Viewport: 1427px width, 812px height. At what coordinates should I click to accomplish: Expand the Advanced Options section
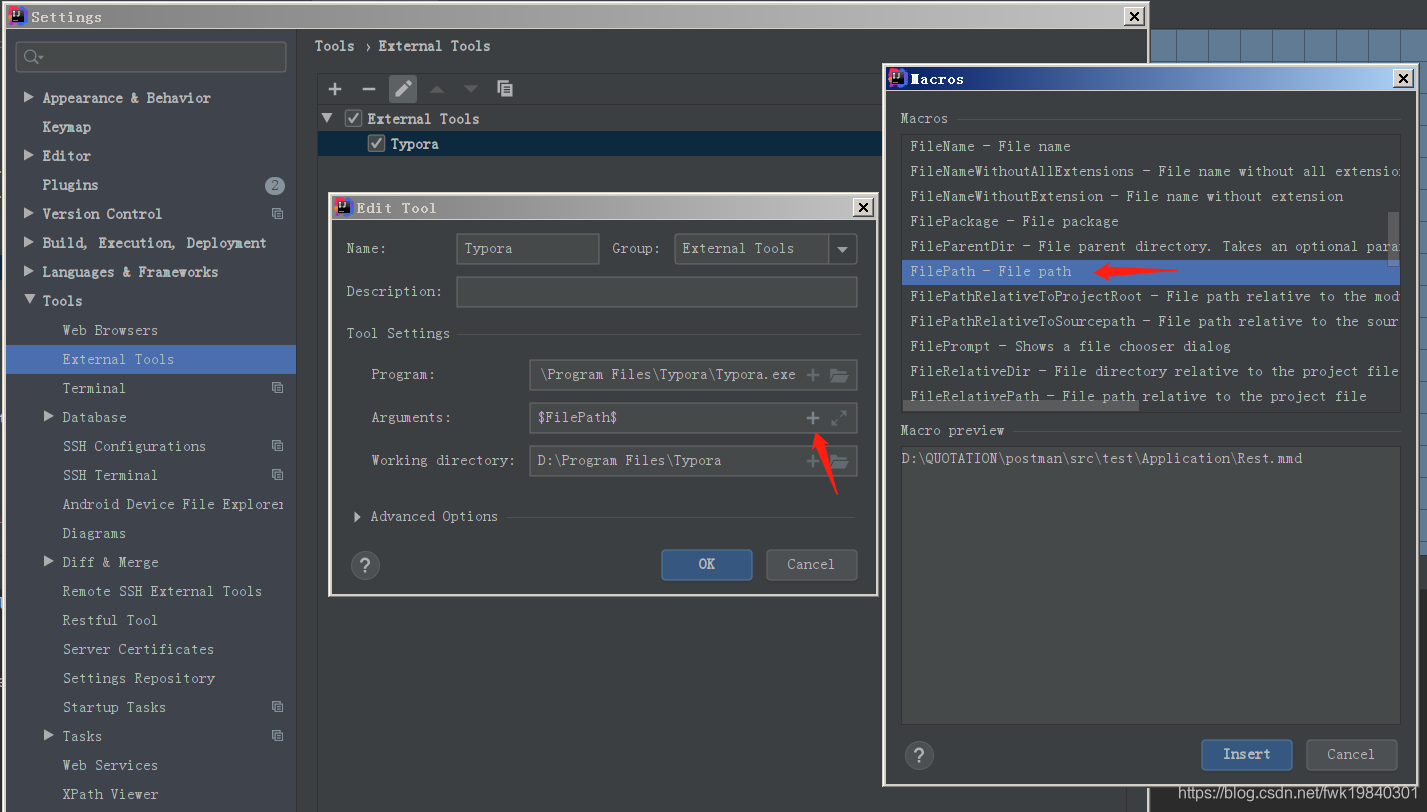pyautogui.click(x=358, y=516)
